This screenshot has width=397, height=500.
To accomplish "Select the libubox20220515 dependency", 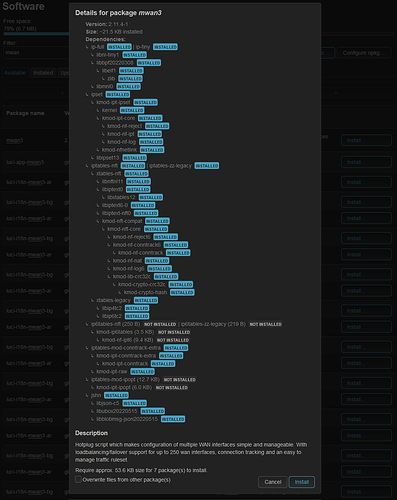I will tap(117, 411).
